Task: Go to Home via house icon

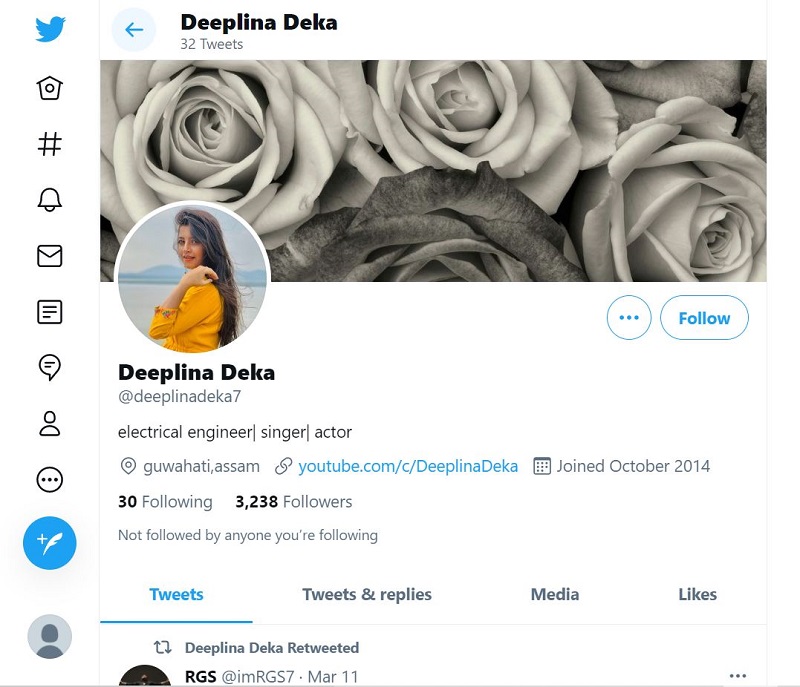Action: point(49,88)
